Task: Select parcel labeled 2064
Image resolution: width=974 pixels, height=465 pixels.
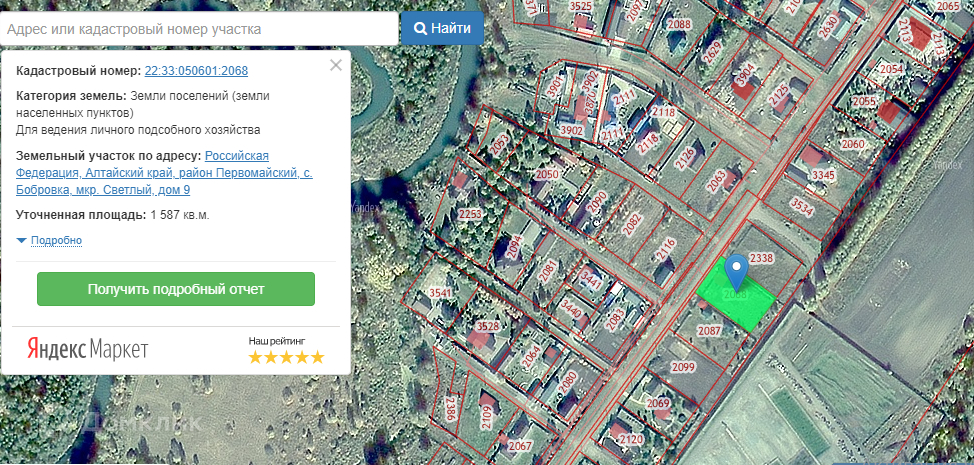Action: [x=531, y=358]
